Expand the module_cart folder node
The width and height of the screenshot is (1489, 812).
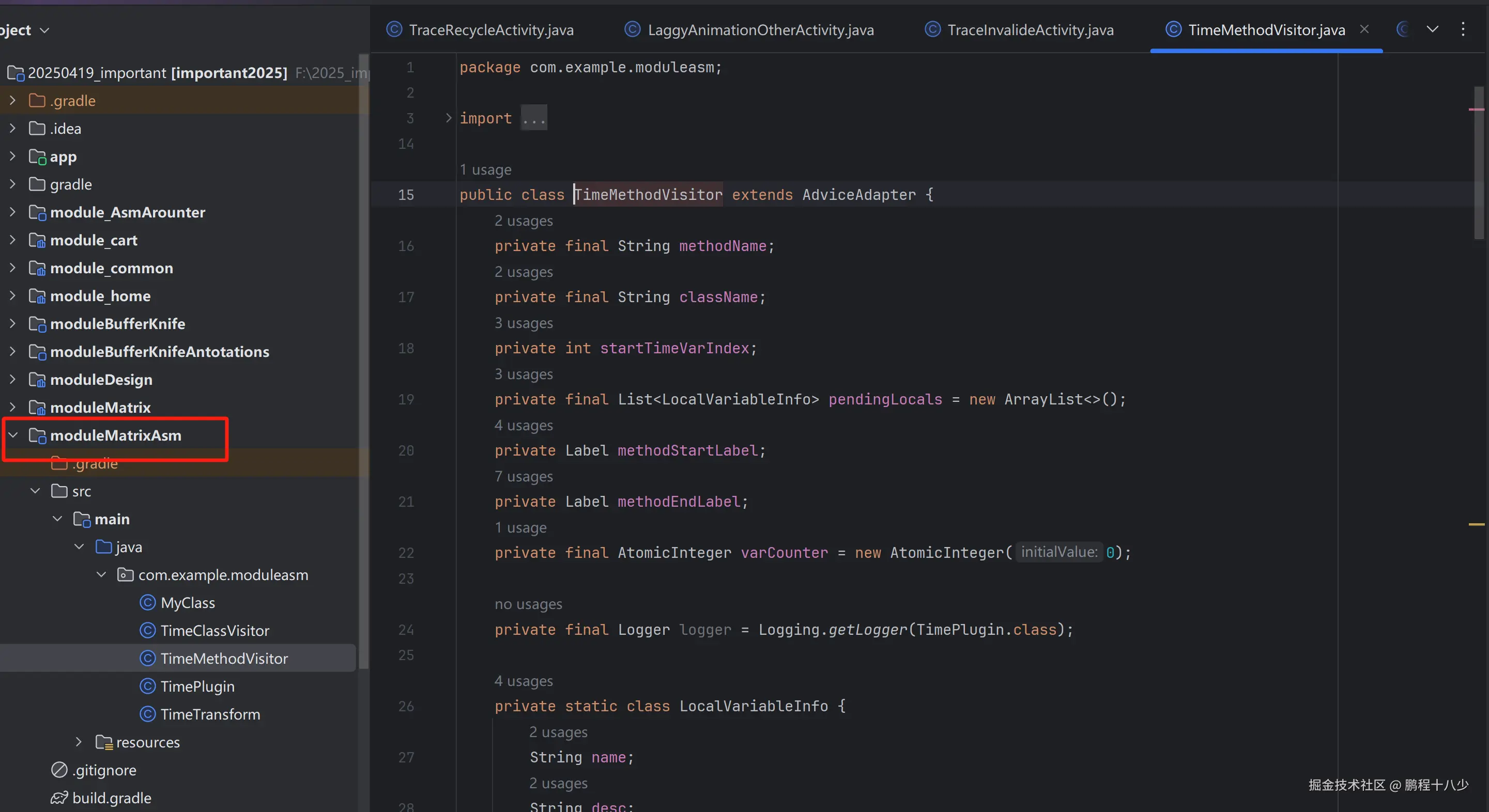pyautogui.click(x=13, y=240)
